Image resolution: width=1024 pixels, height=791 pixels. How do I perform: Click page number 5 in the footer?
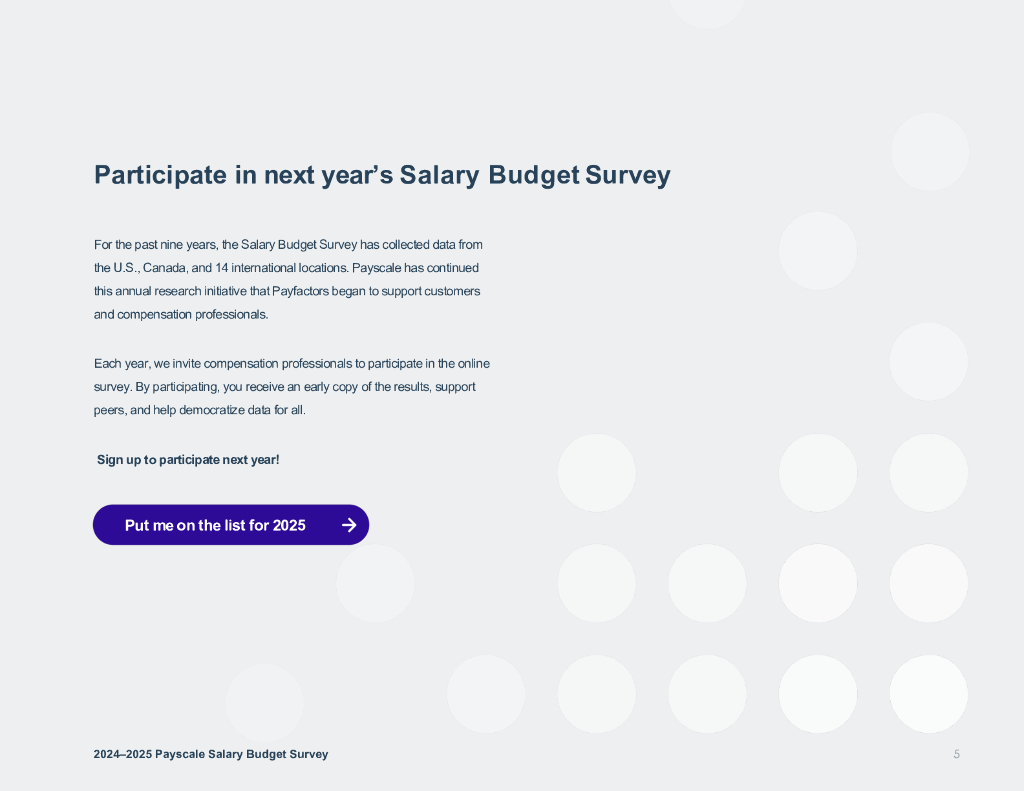956,754
